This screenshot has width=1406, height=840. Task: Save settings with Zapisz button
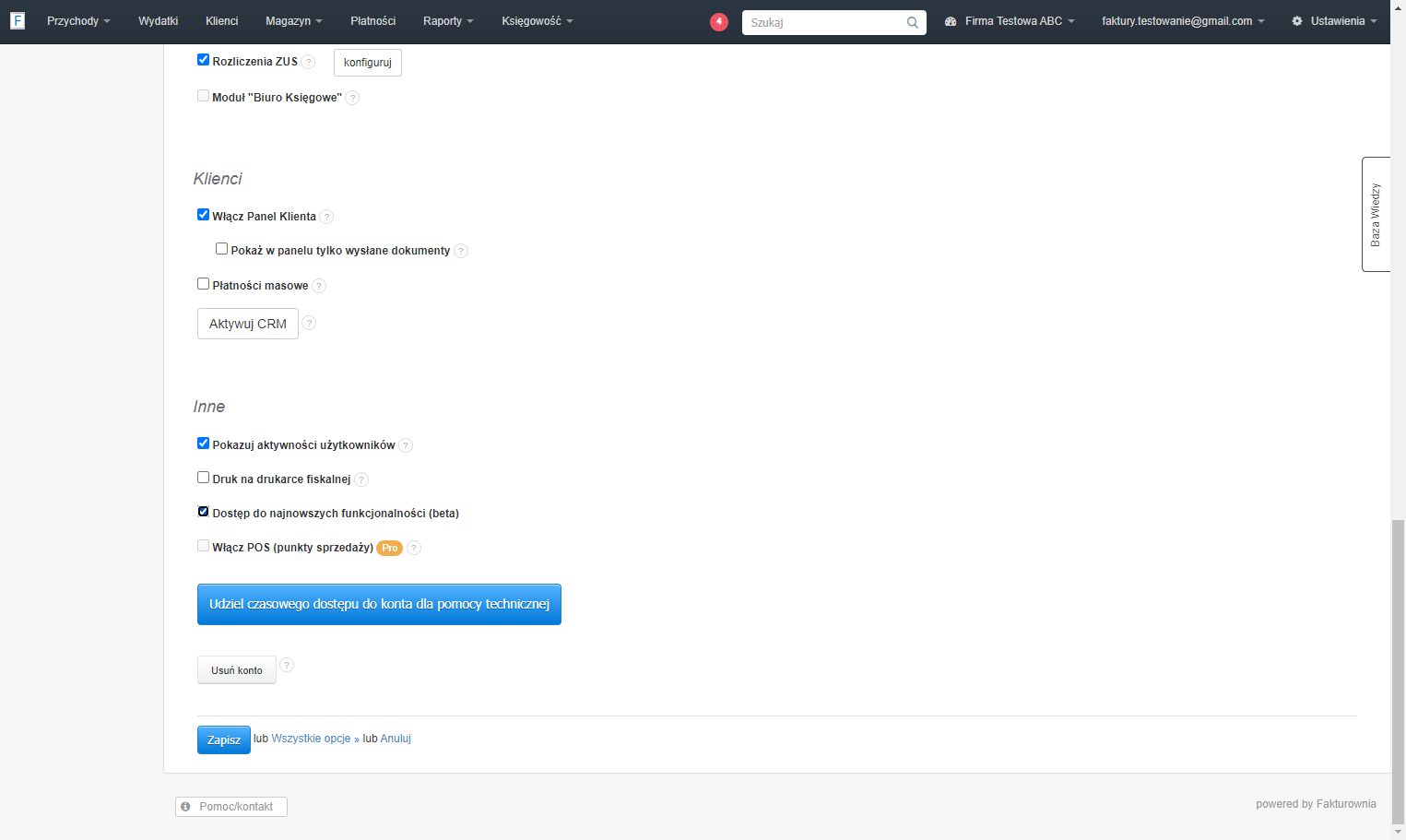pos(224,739)
